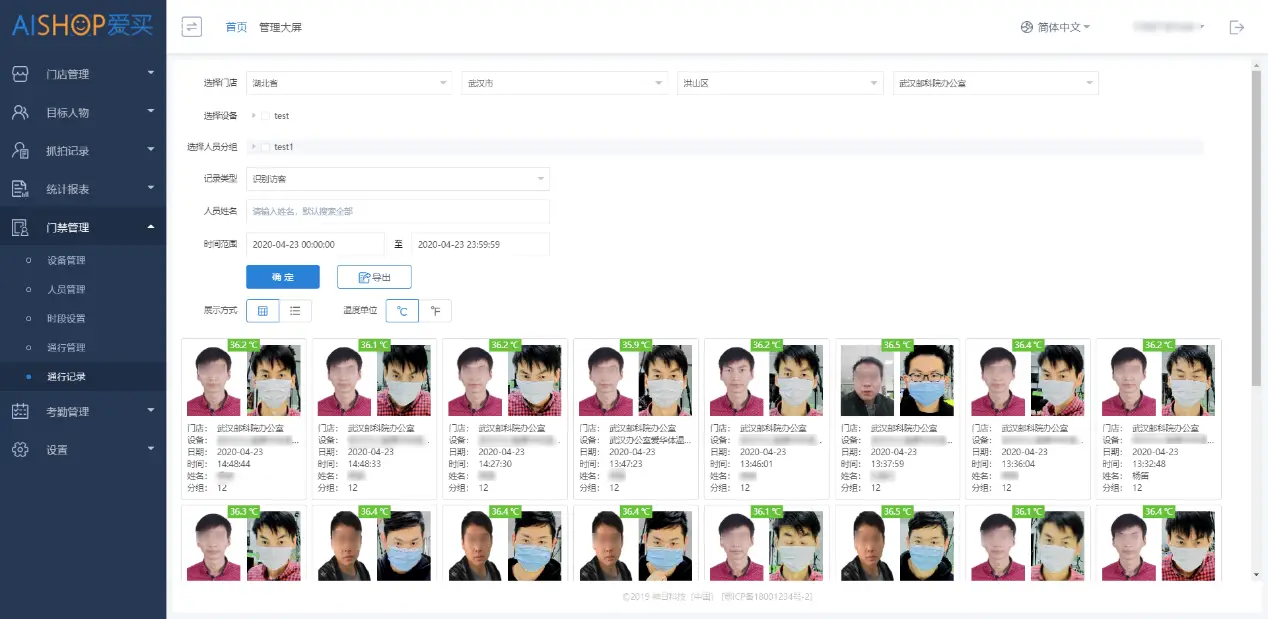1268x619 pixels.
Task: Click the end time field 23:59:59
Action: (x=480, y=244)
